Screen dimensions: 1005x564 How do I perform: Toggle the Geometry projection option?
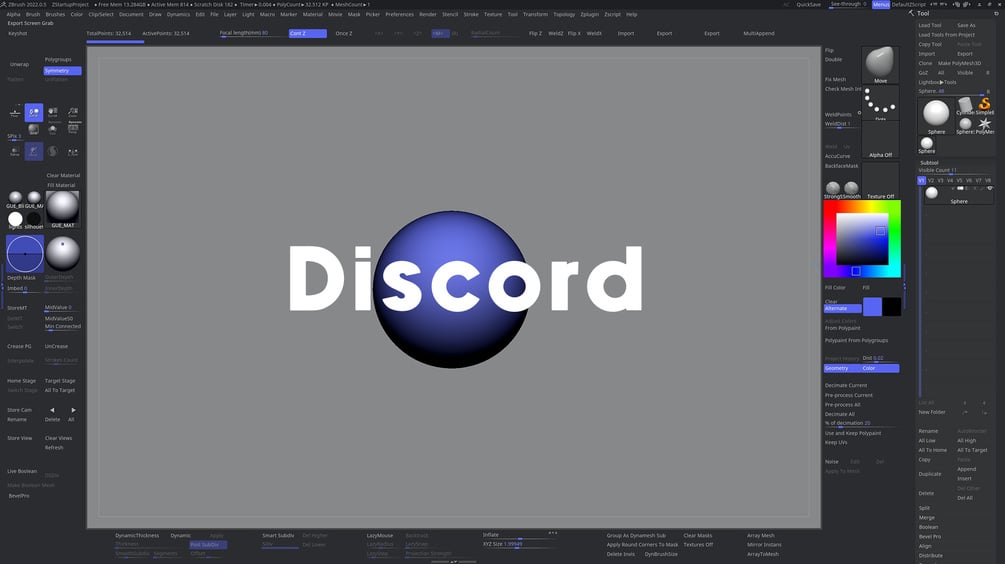click(x=842, y=368)
